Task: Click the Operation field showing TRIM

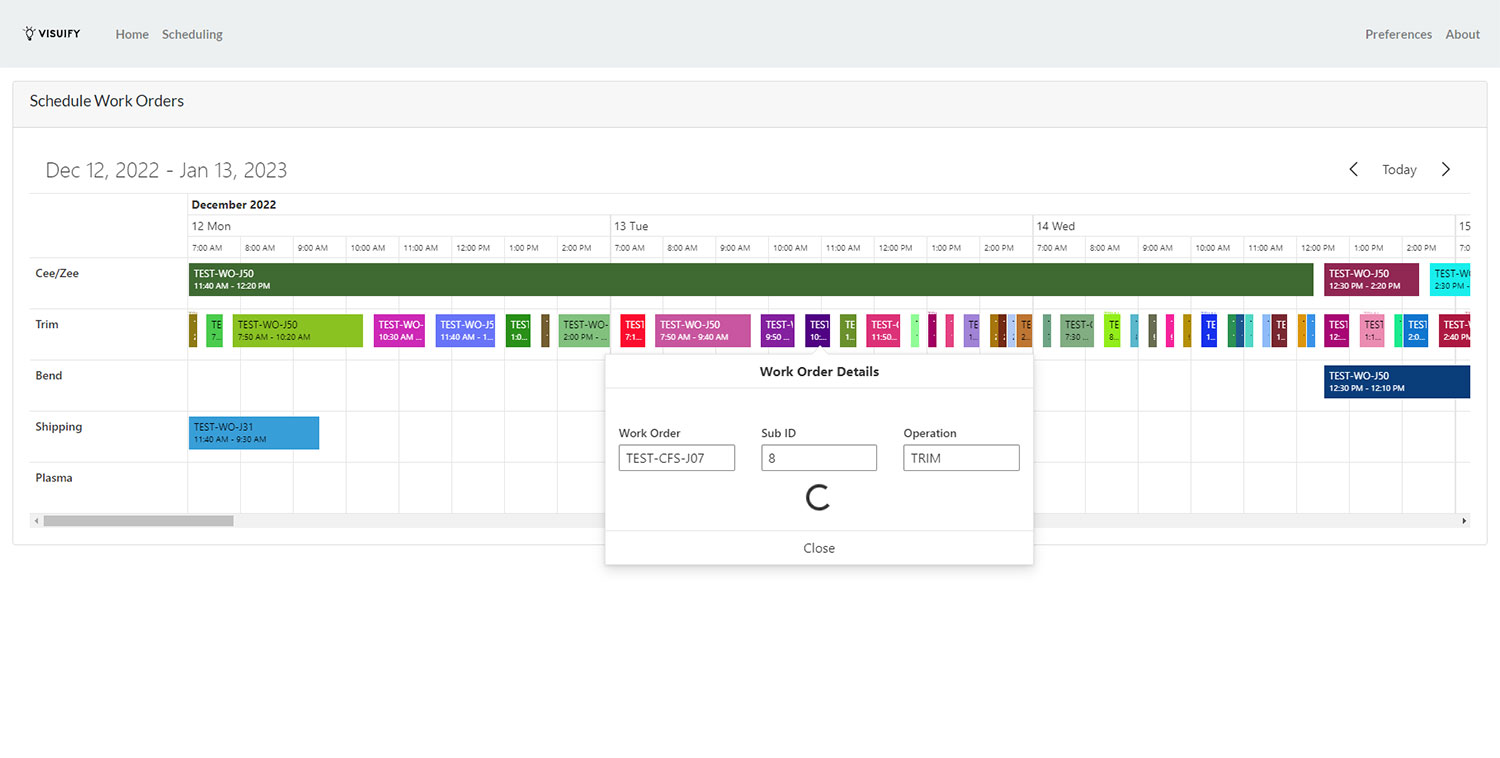Action: click(961, 458)
